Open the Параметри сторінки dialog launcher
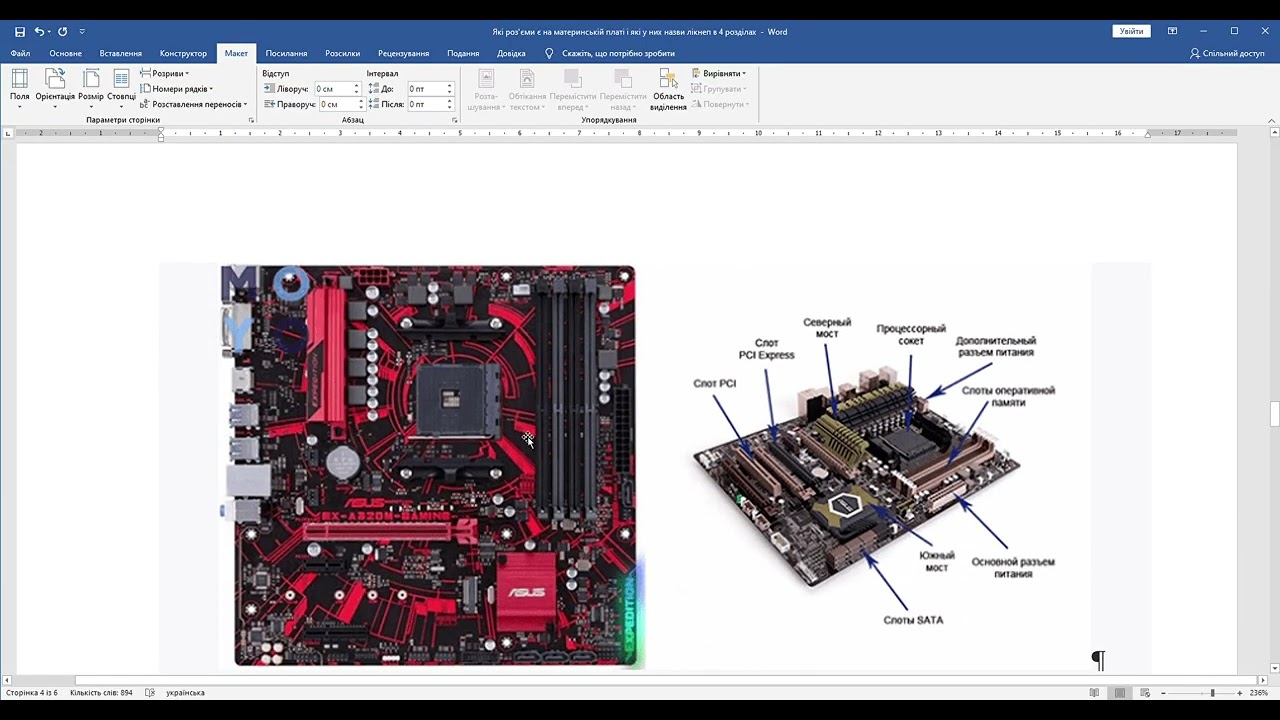The image size is (1280, 720). (x=251, y=120)
